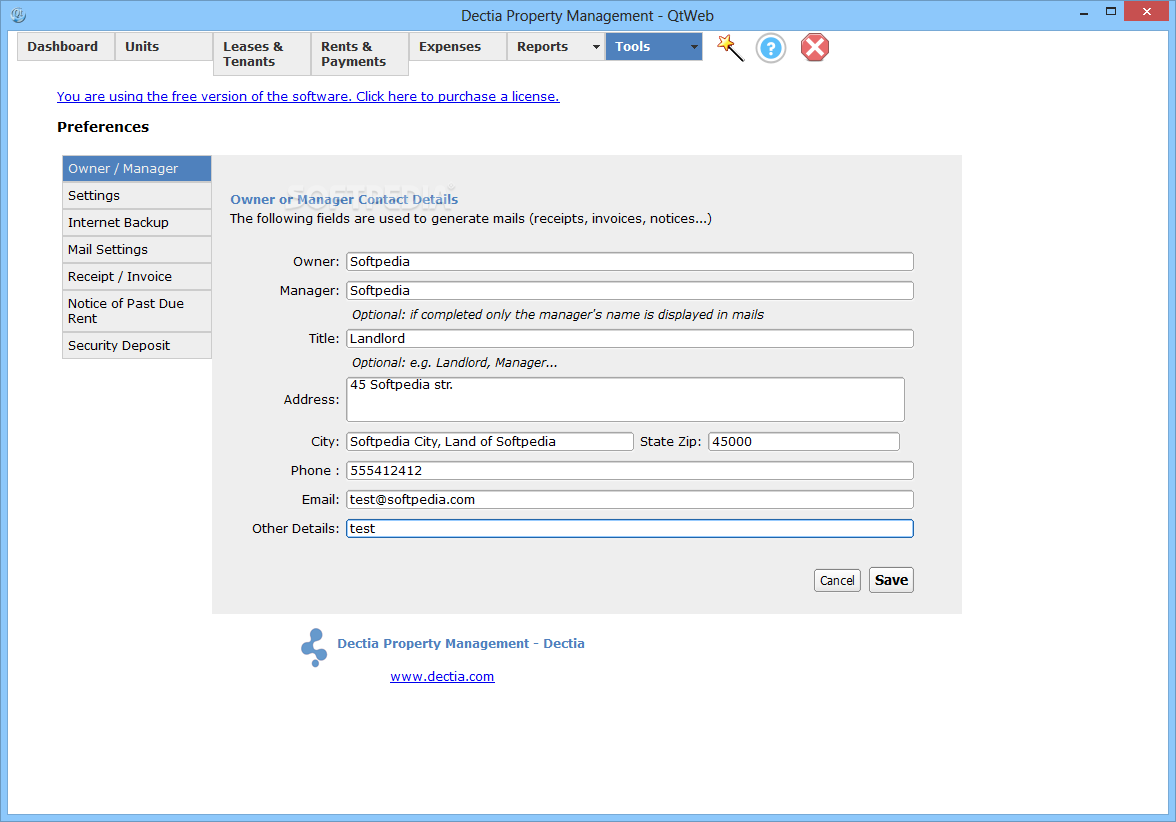Click the Cancel button

837,580
